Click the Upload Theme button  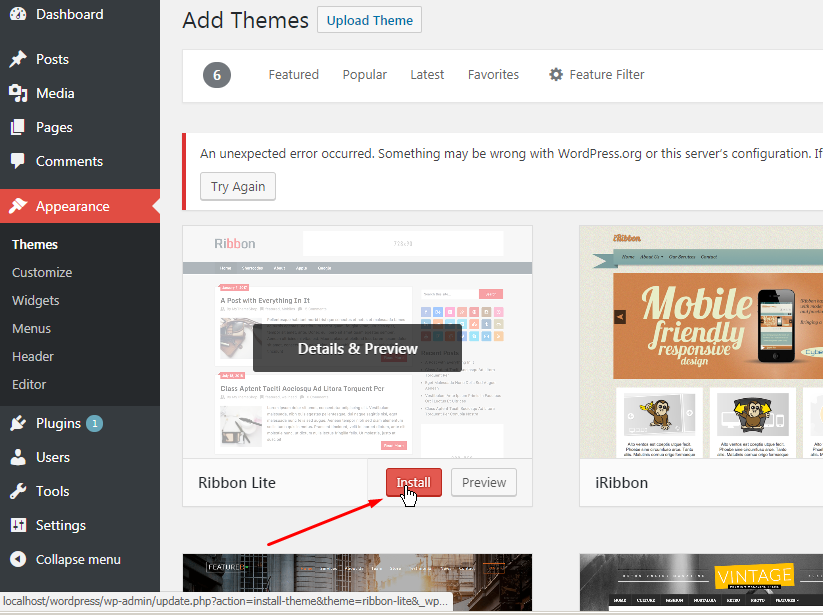(370, 20)
